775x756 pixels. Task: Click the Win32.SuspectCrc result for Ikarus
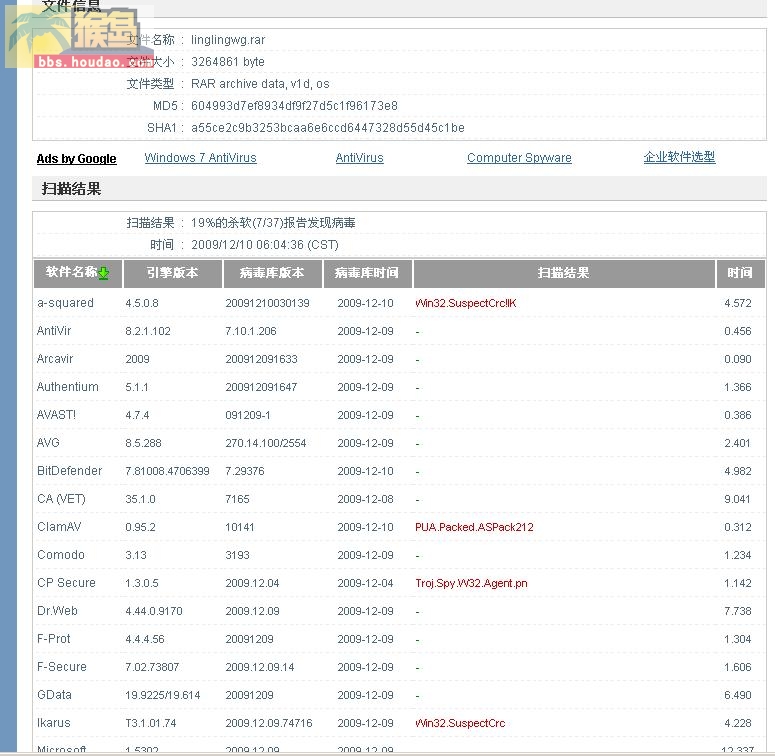460,723
